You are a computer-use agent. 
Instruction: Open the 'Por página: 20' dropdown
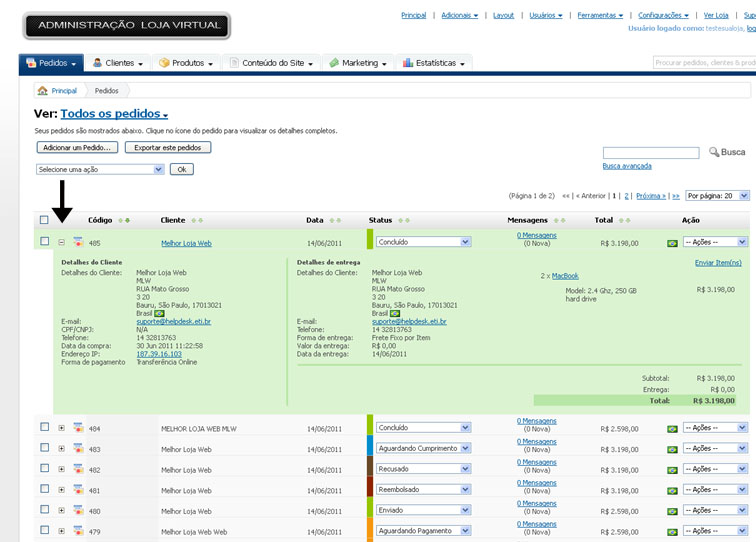[717, 196]
